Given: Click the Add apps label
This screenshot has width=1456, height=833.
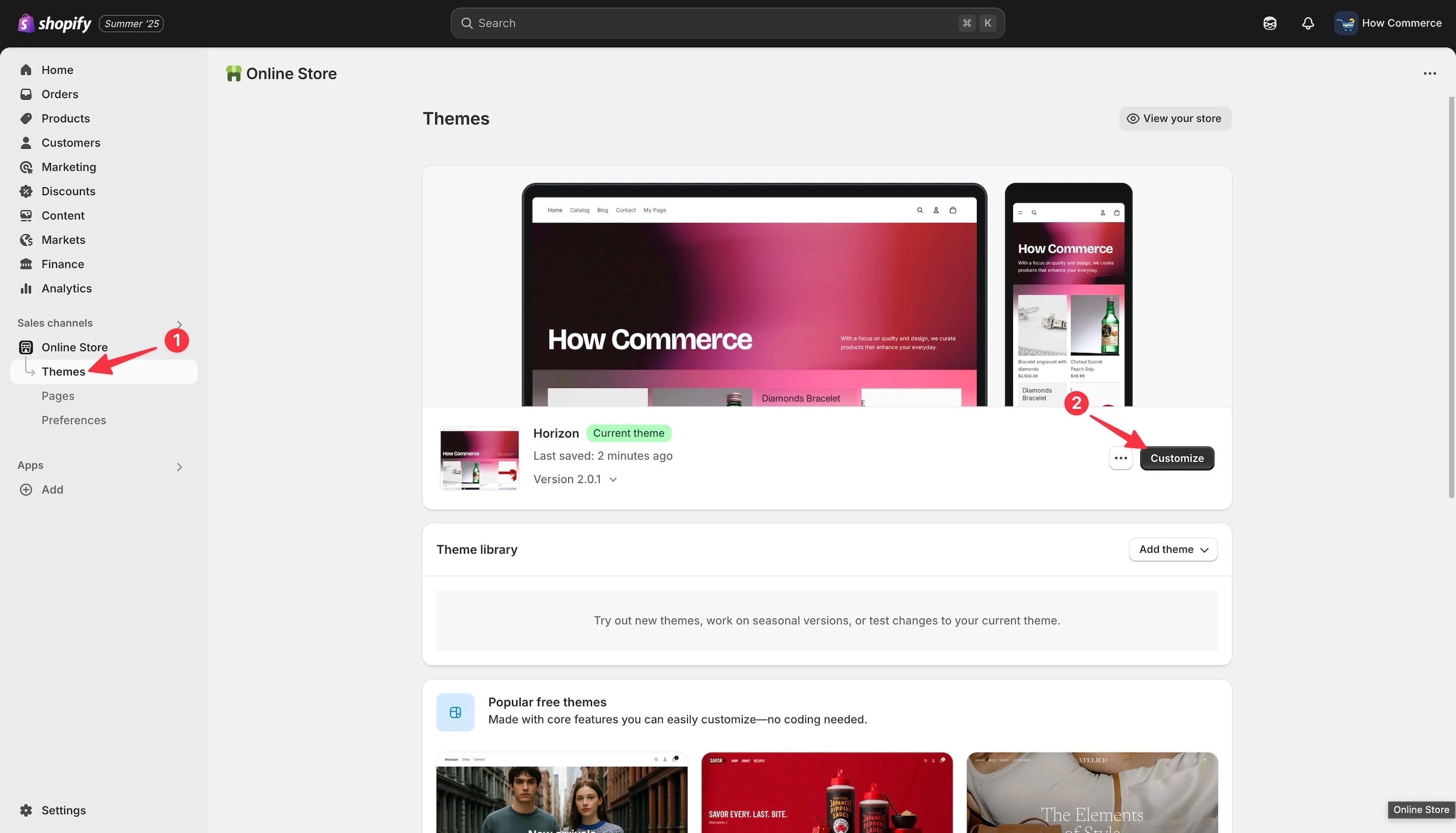Looking at the screenshot, I should coord(53,490).
